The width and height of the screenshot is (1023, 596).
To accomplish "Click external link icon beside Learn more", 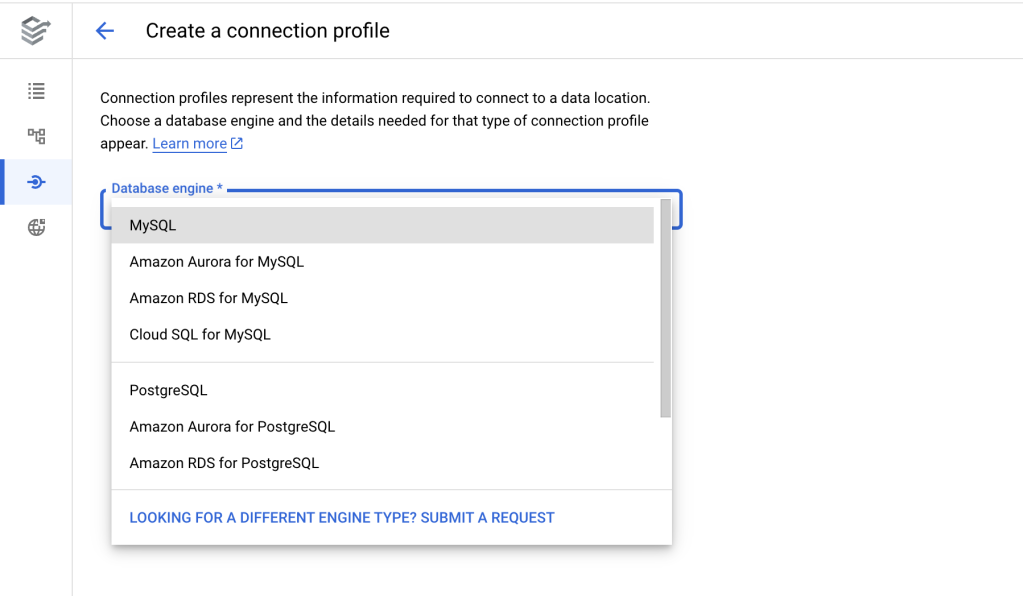I will pyautogui.click(x=237, y=144).
